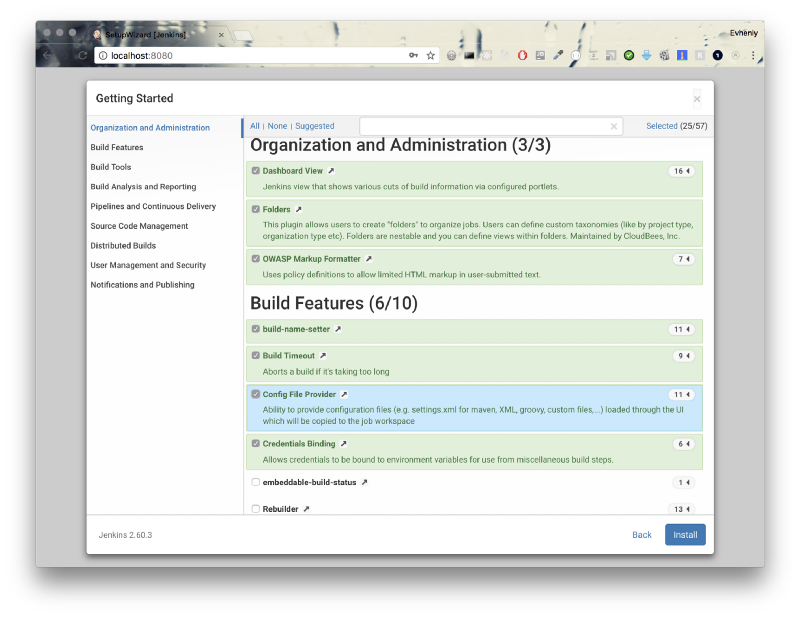Go back using browser back arrow
This screenshot has width=800, height=618.
point(47,55)
